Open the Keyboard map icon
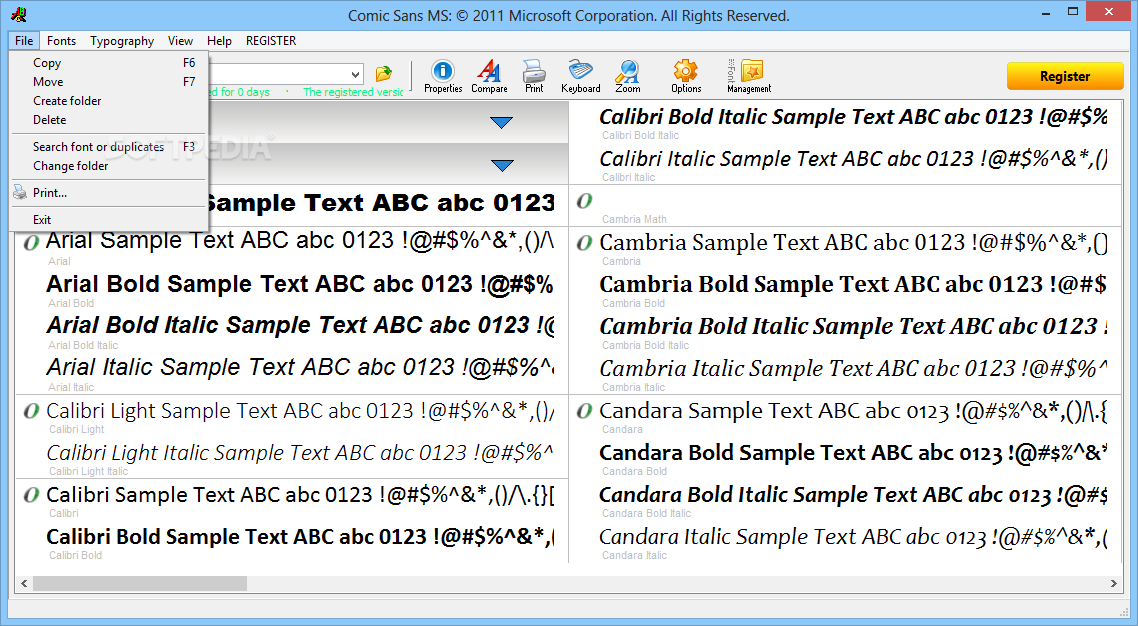The width and height of the screenshot is (1138, 626). point(581,76)
